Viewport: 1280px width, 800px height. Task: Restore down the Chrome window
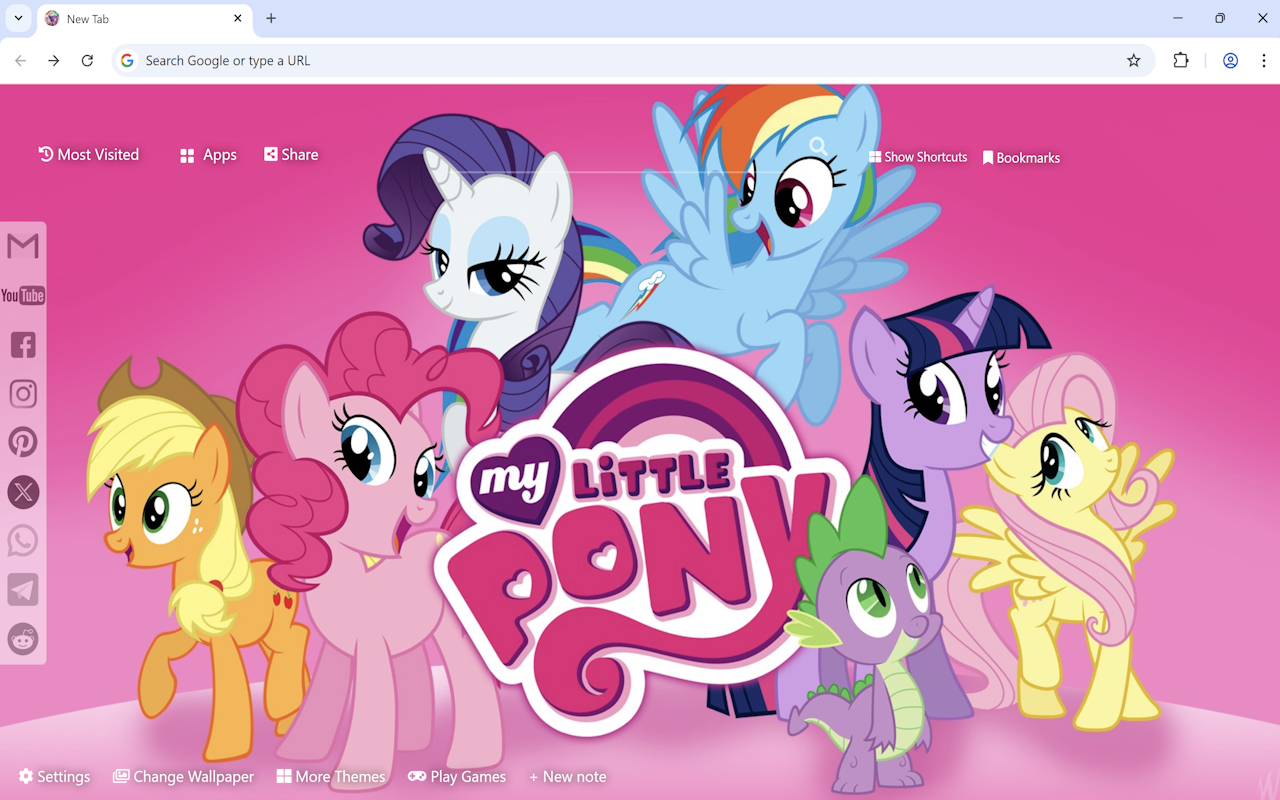1220,18
